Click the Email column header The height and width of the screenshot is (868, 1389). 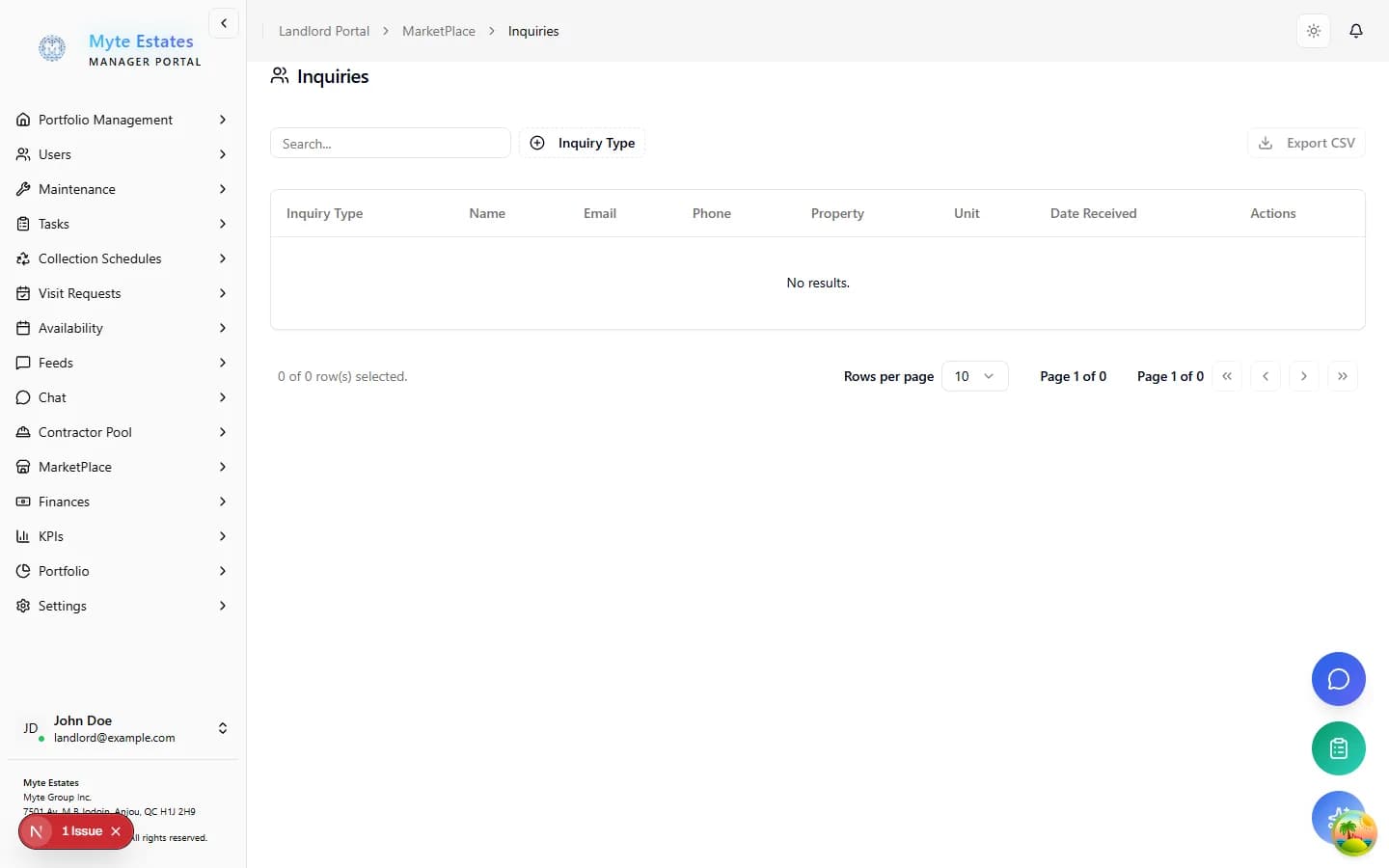click(x=600, y=213)
